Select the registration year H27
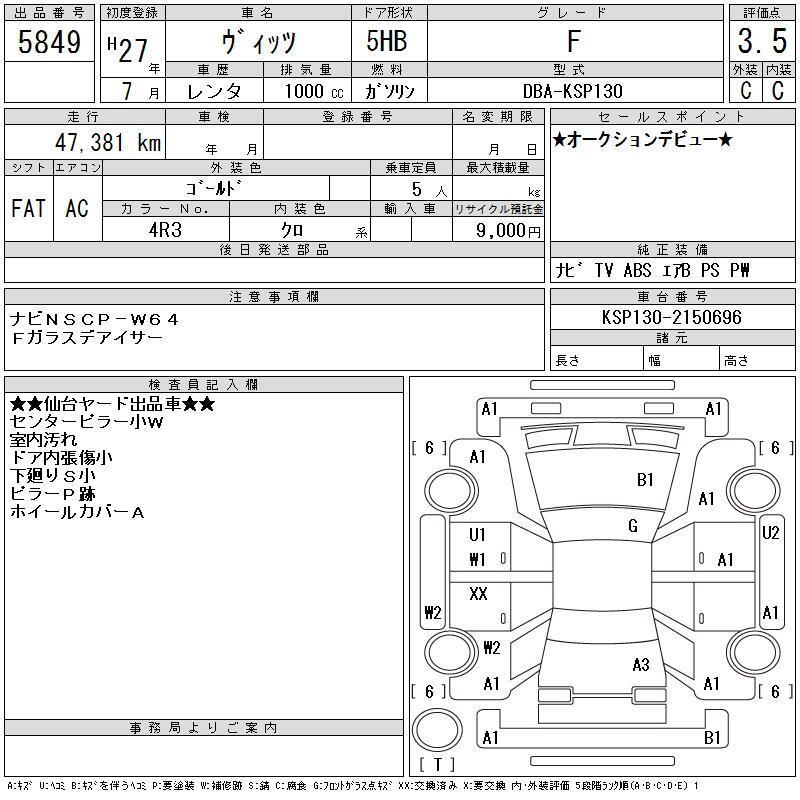Screen dimensions: 800x800 click(x=128, y=49)
